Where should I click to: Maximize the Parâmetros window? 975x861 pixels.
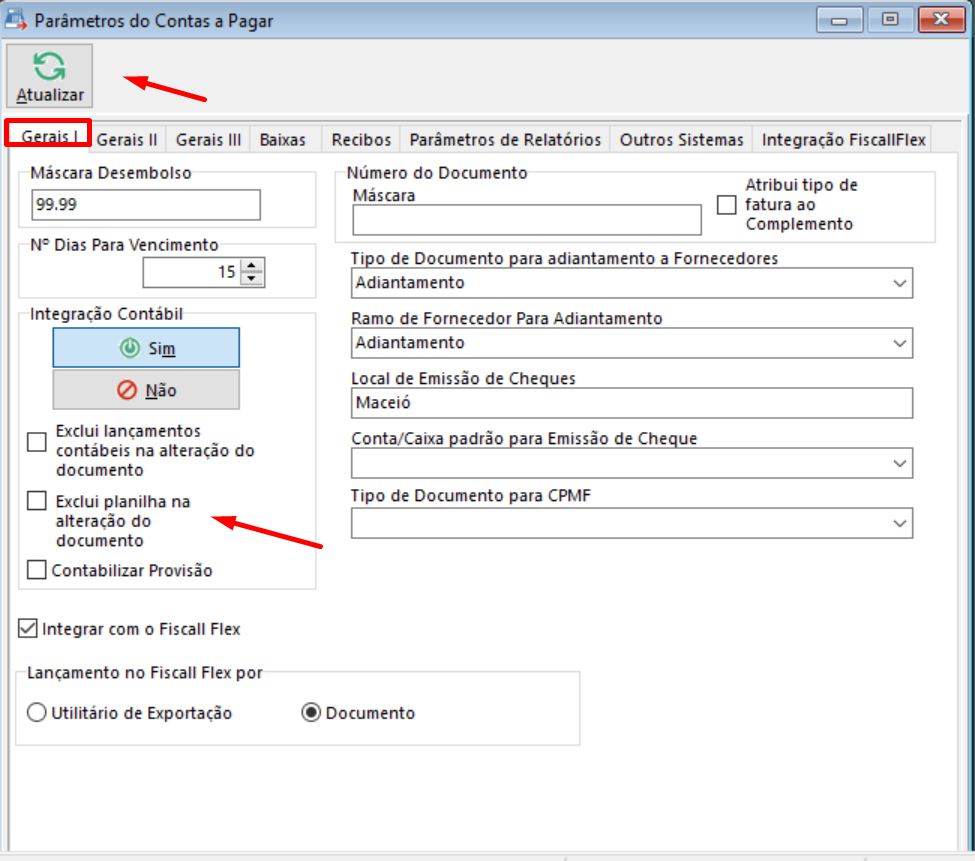(x=890, y=20)
